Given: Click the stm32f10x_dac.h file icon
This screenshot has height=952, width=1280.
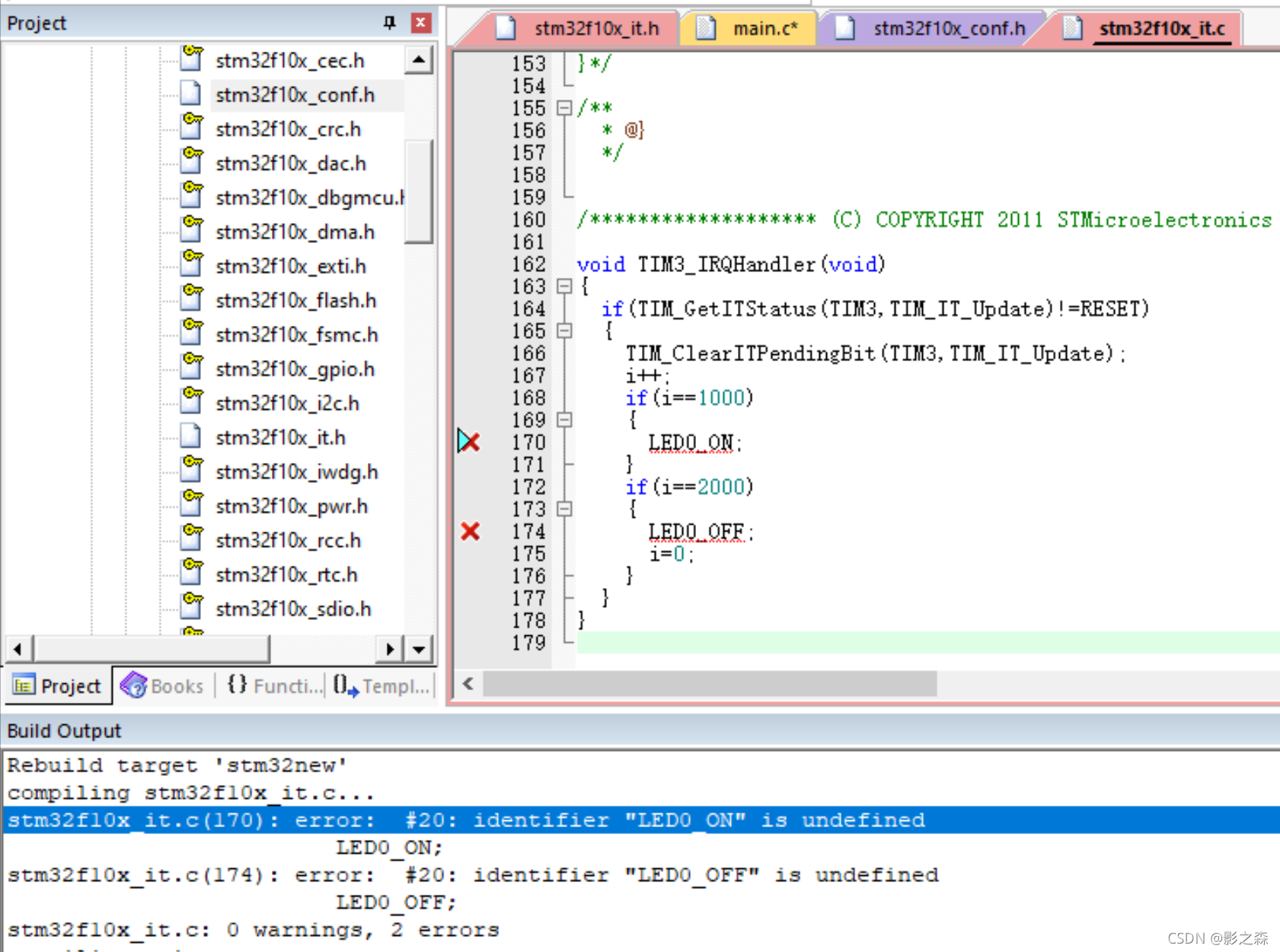Looking at the screenshot, I should [191, 161].
